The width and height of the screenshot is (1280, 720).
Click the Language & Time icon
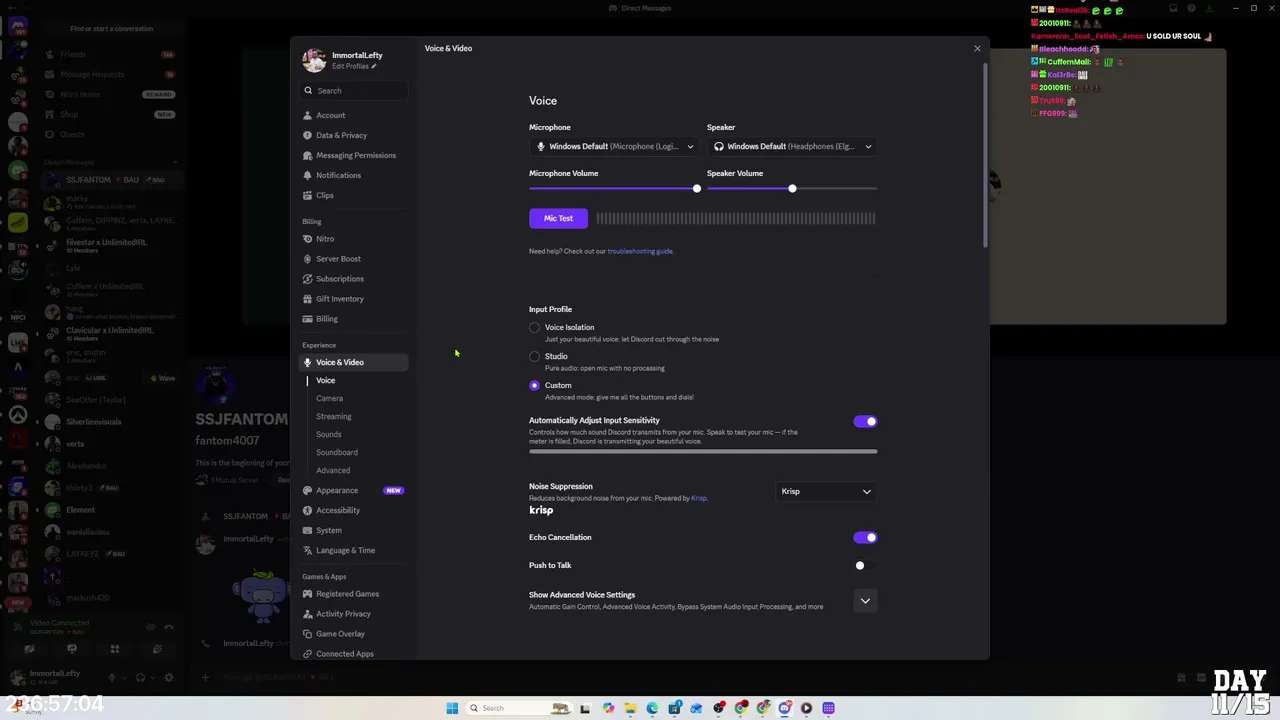[x=308, y=550]
